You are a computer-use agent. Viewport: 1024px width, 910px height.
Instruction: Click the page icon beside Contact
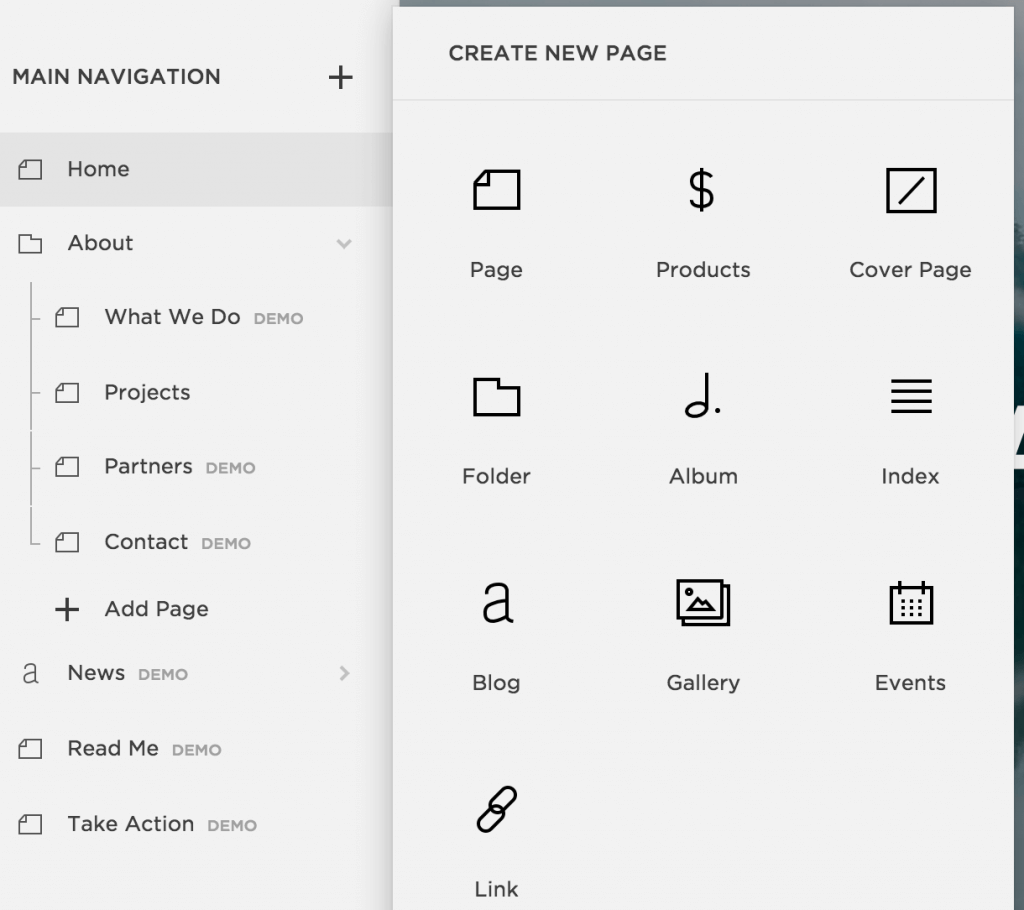(x=67, y=542)
